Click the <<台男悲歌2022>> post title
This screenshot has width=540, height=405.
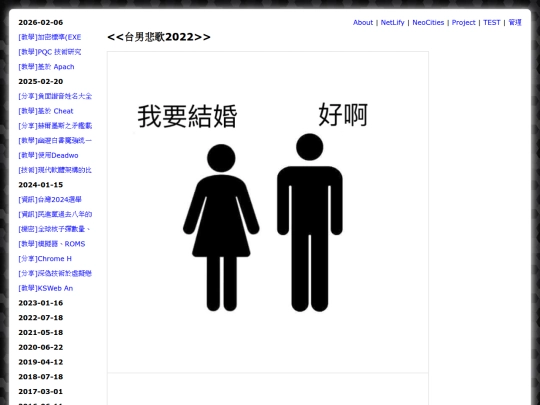159,37
